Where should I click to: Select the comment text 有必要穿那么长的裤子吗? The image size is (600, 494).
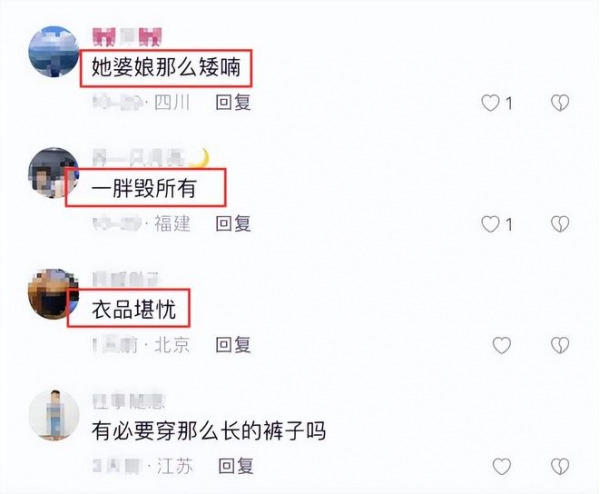point(209,431)
